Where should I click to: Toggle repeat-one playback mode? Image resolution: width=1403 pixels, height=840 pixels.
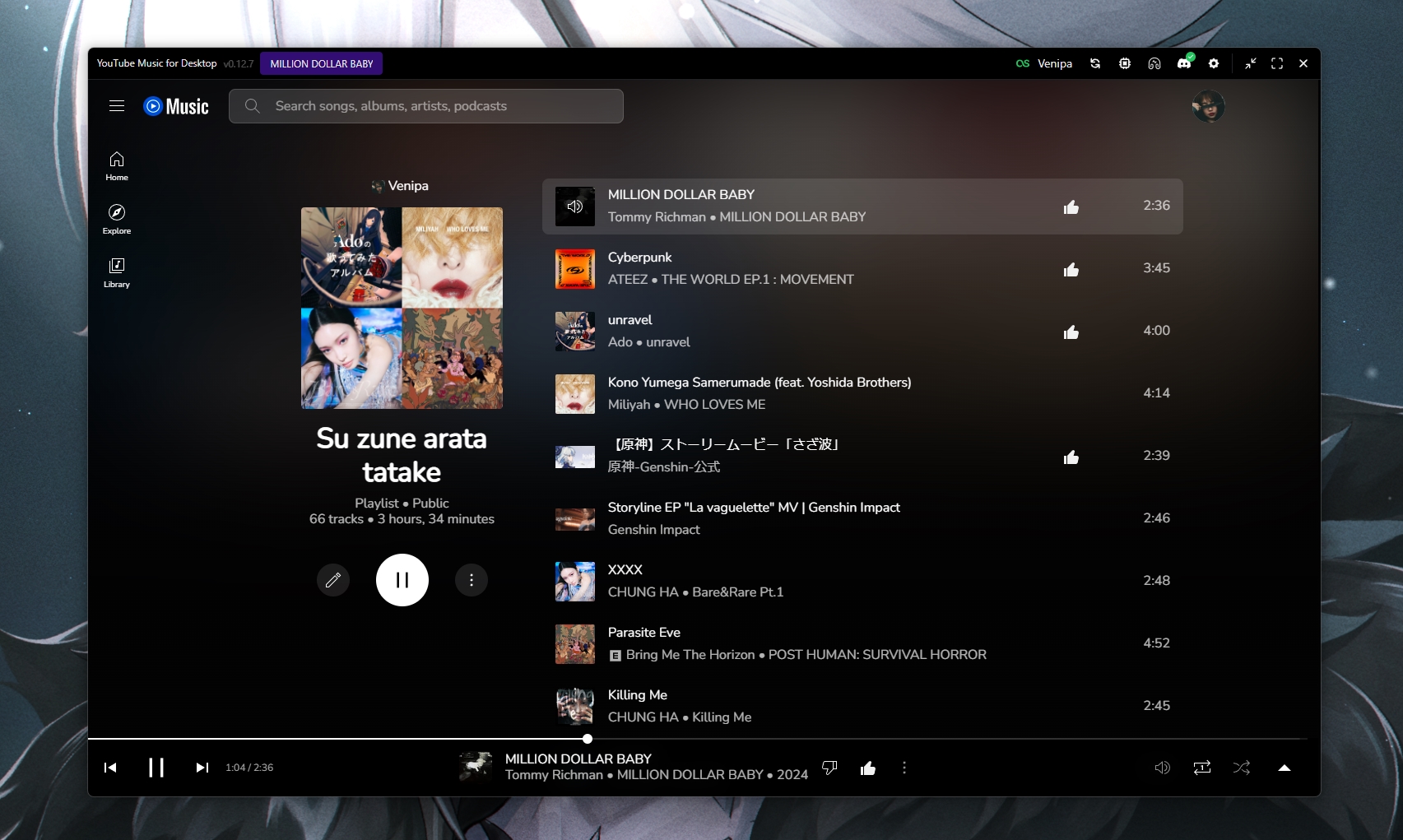[x=1202, y=768]
